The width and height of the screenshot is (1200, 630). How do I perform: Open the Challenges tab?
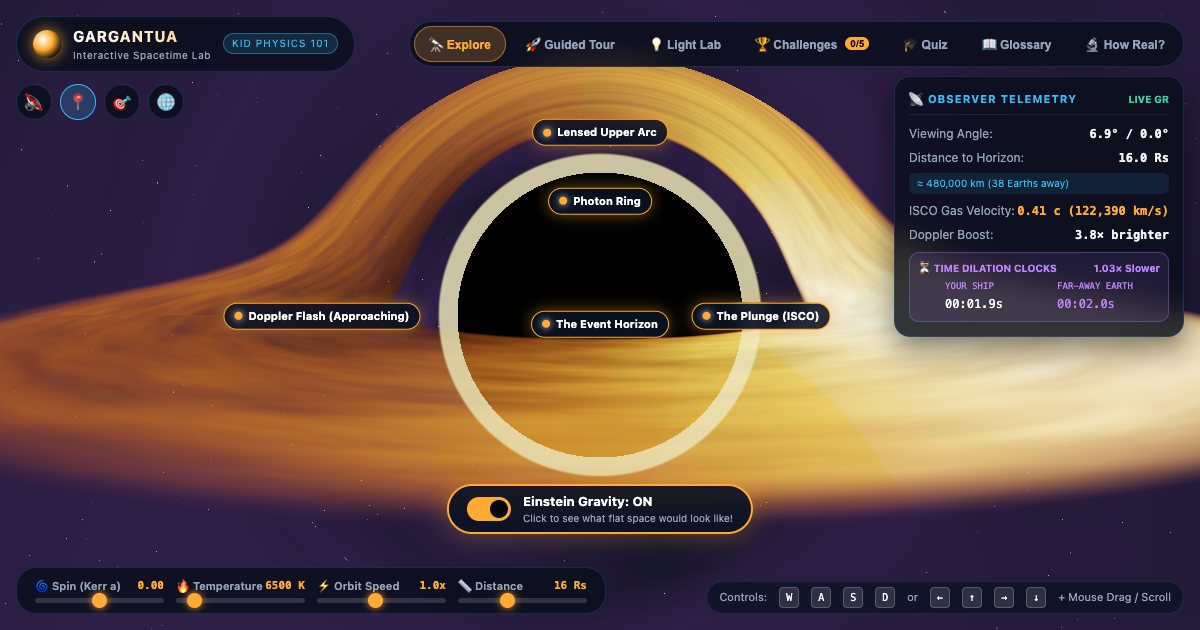point(811,44)
